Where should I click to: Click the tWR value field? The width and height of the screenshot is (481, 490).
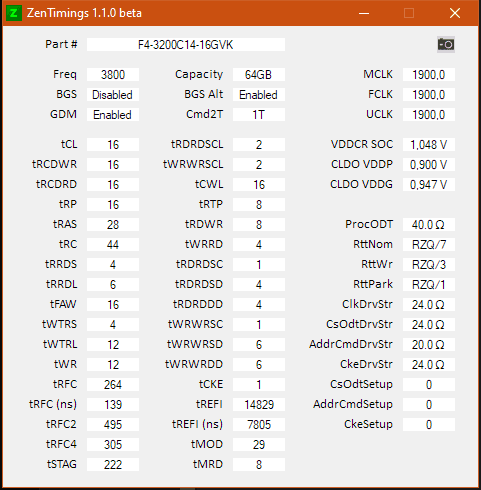(113, 364)
